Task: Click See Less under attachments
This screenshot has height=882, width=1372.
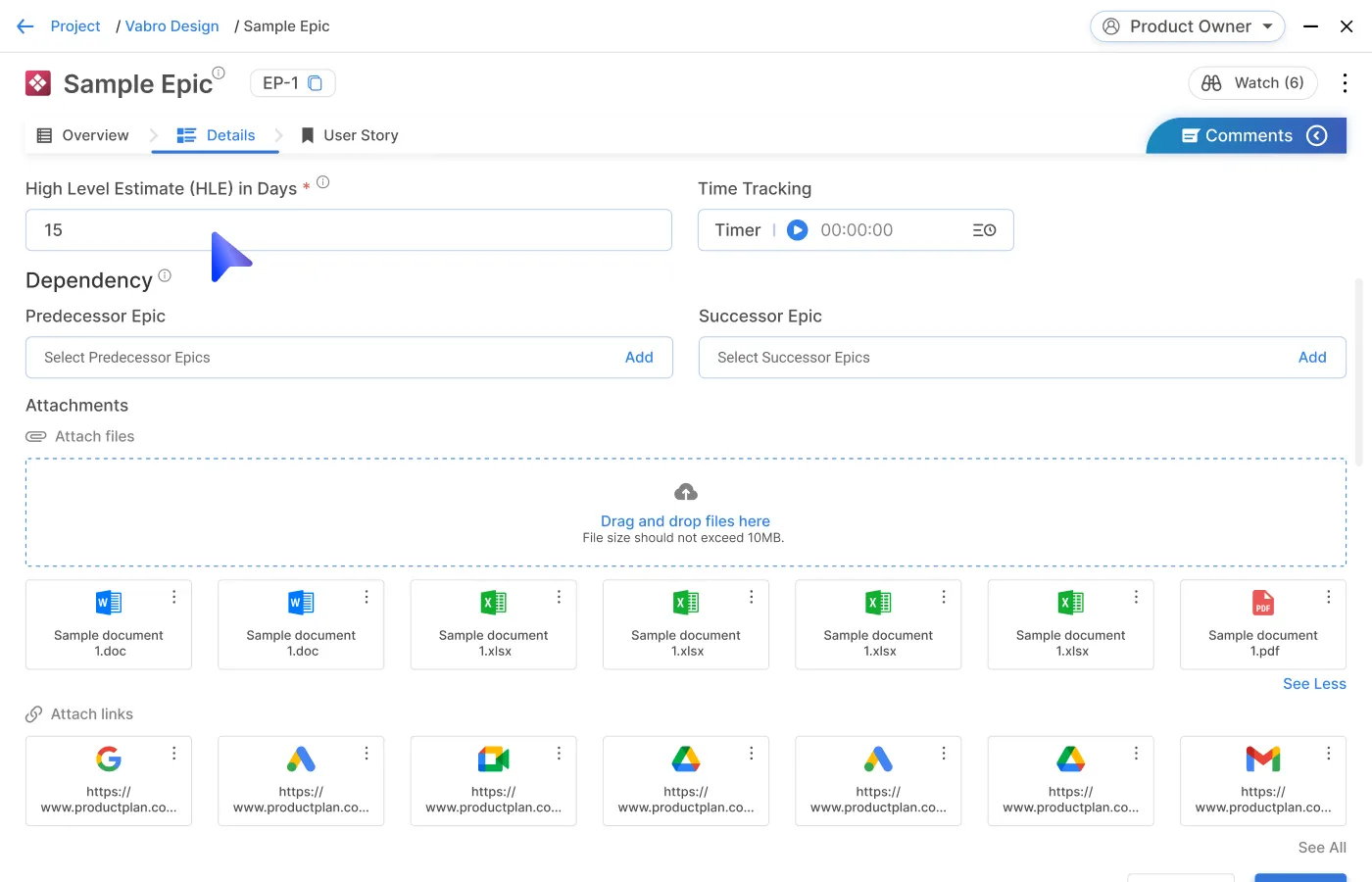Action: (1313, 684)
